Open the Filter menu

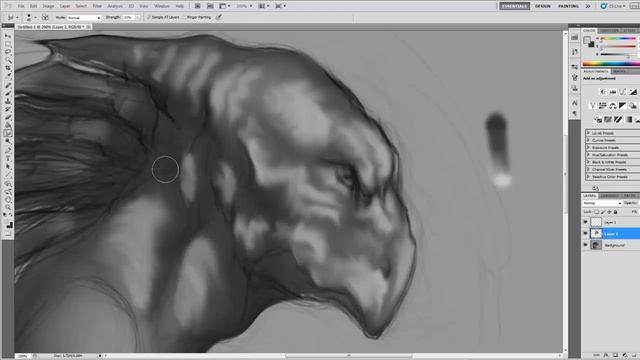click(97, 6)
